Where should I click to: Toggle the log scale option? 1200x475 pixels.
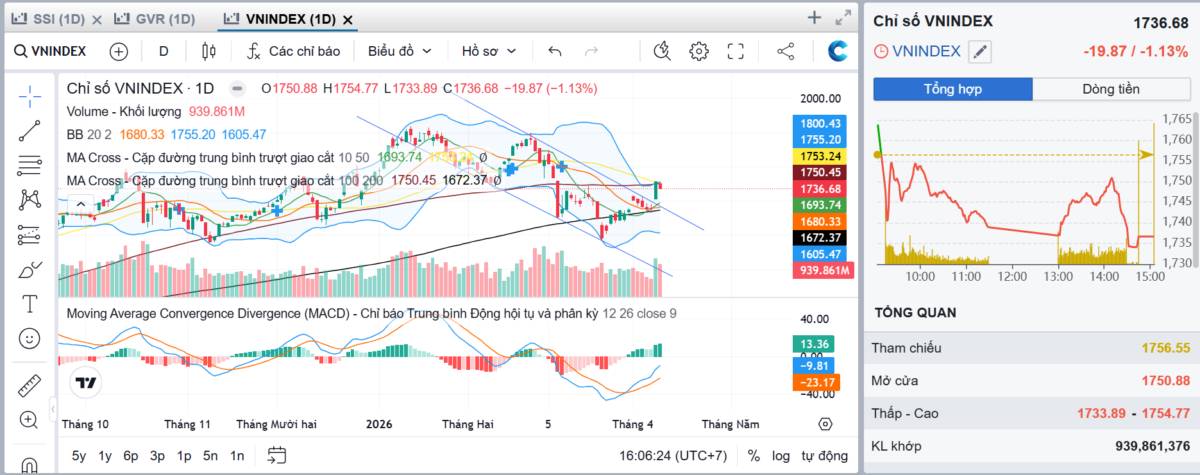click(x=780, y=456)
